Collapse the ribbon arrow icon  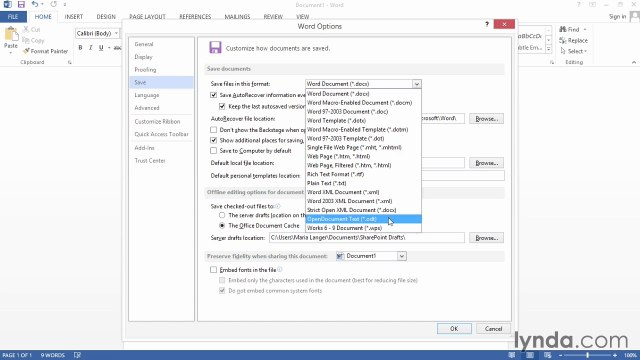[x=633, y=62]
